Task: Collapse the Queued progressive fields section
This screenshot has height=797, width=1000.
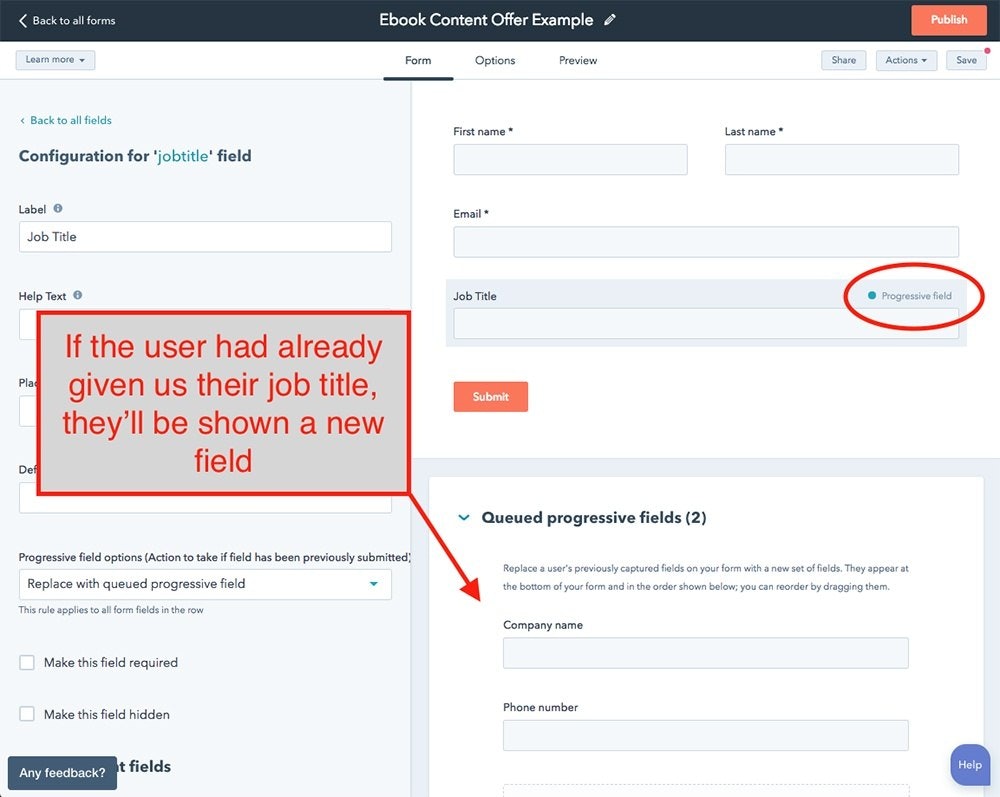Action: coord(464,518)
